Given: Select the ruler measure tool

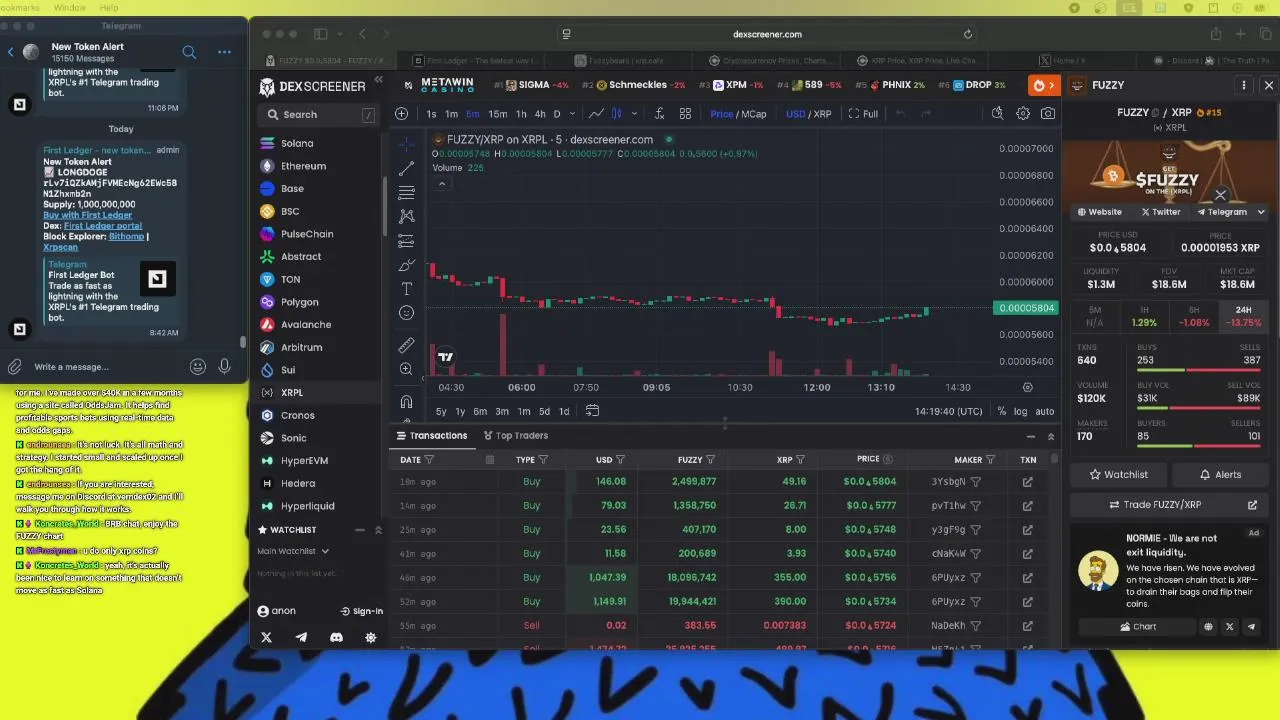Looking at the screenshot, I should [x=406, y=345].
